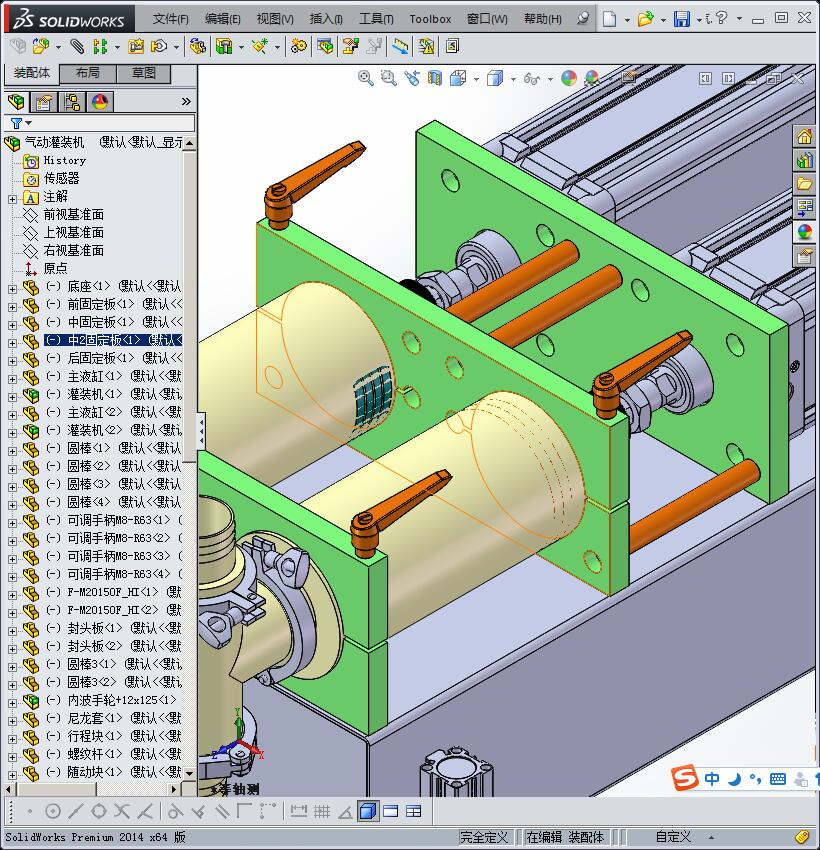This screenshot has height=850, width=820.
Task: Click the Hide/Show Items glasses icon
Action: coord(531,79)
